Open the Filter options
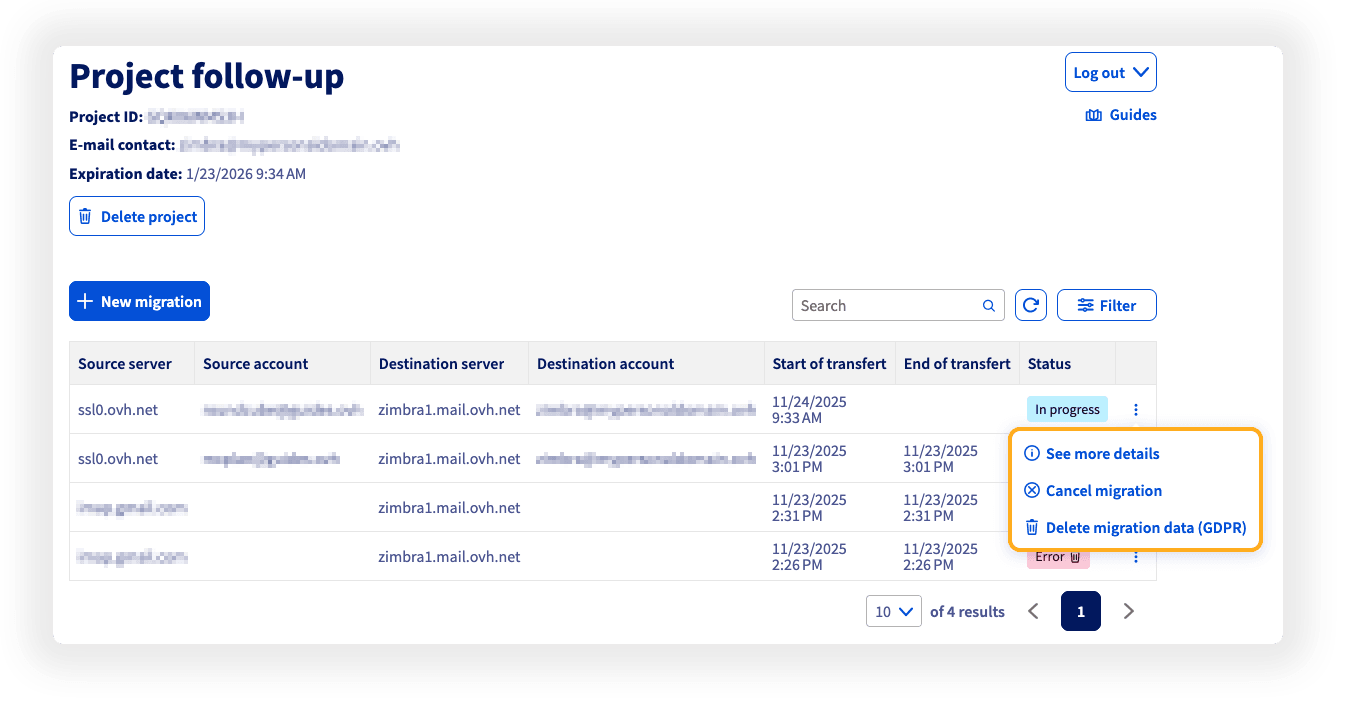1367x716 pixels. [1107, 306]
